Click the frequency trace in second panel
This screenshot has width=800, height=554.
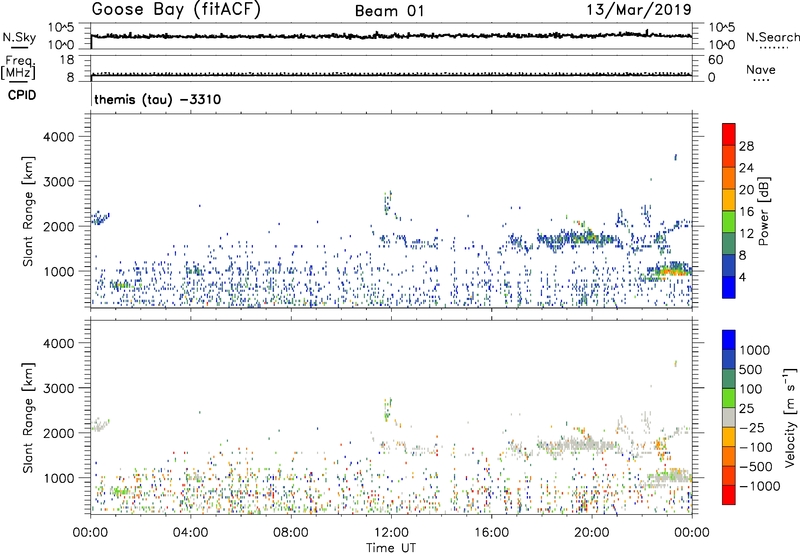[x=391, y=74]
